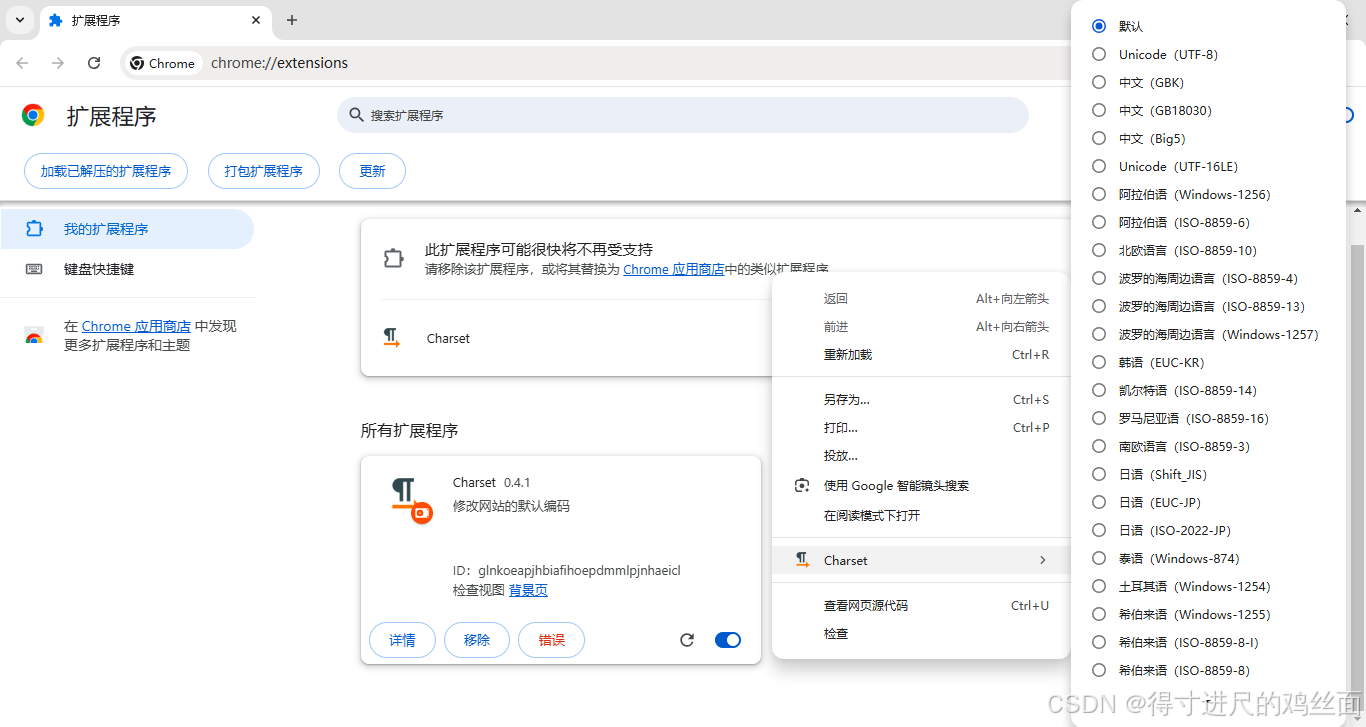1366x727 pixels.
Task: Choose 返回 in context menu
Action: point(921,299)
